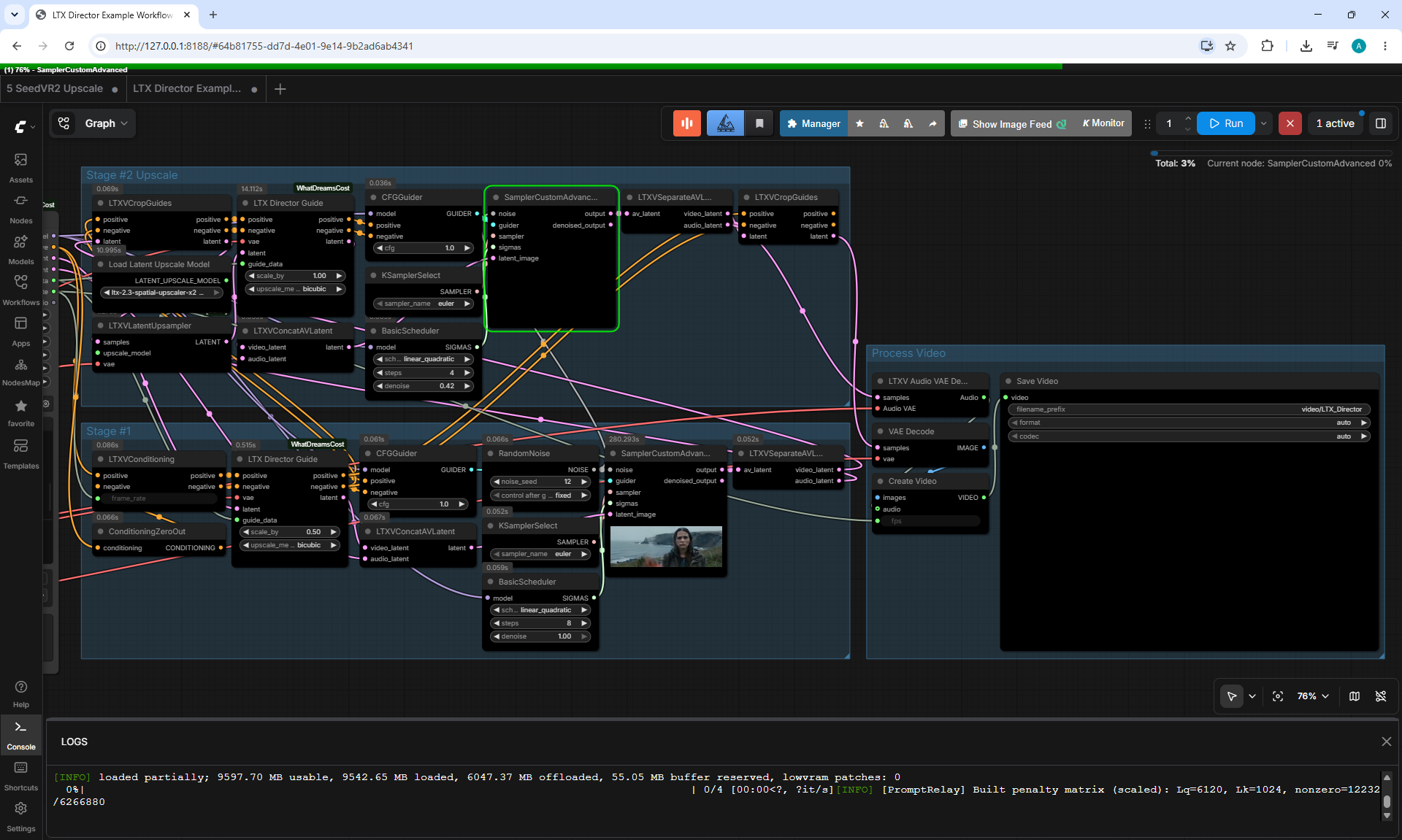Image resolution: width=1402 pixels, height=840 pixels.
Task: Open the browser three-dot menu
Action: (1385, 46)
